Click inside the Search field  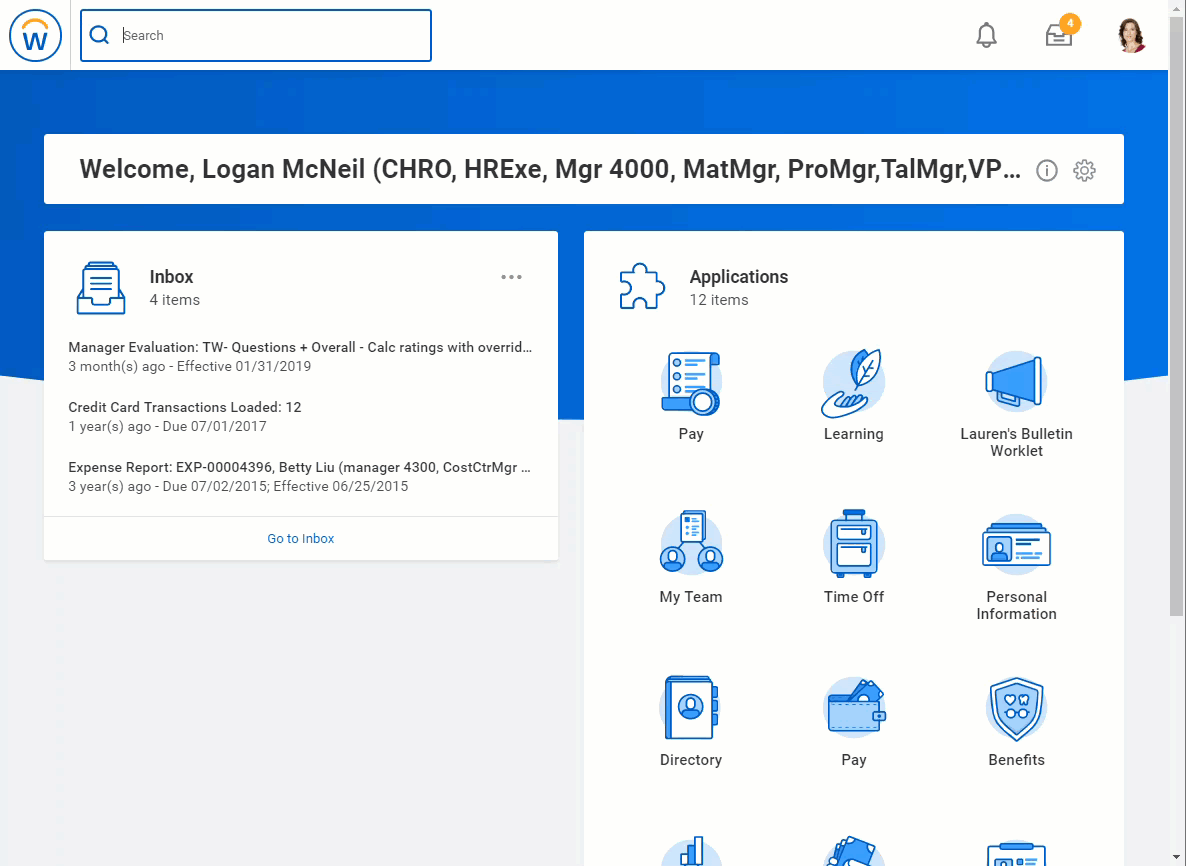point(255,35)
